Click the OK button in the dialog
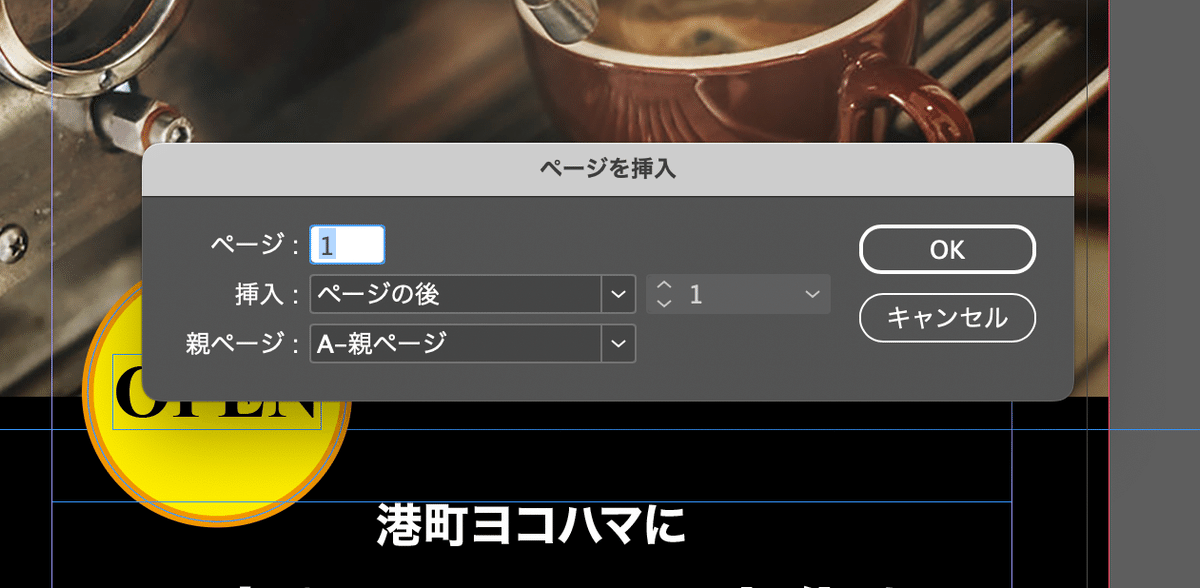This screenshot has width=1200, height=588. (x=947, y=249)
